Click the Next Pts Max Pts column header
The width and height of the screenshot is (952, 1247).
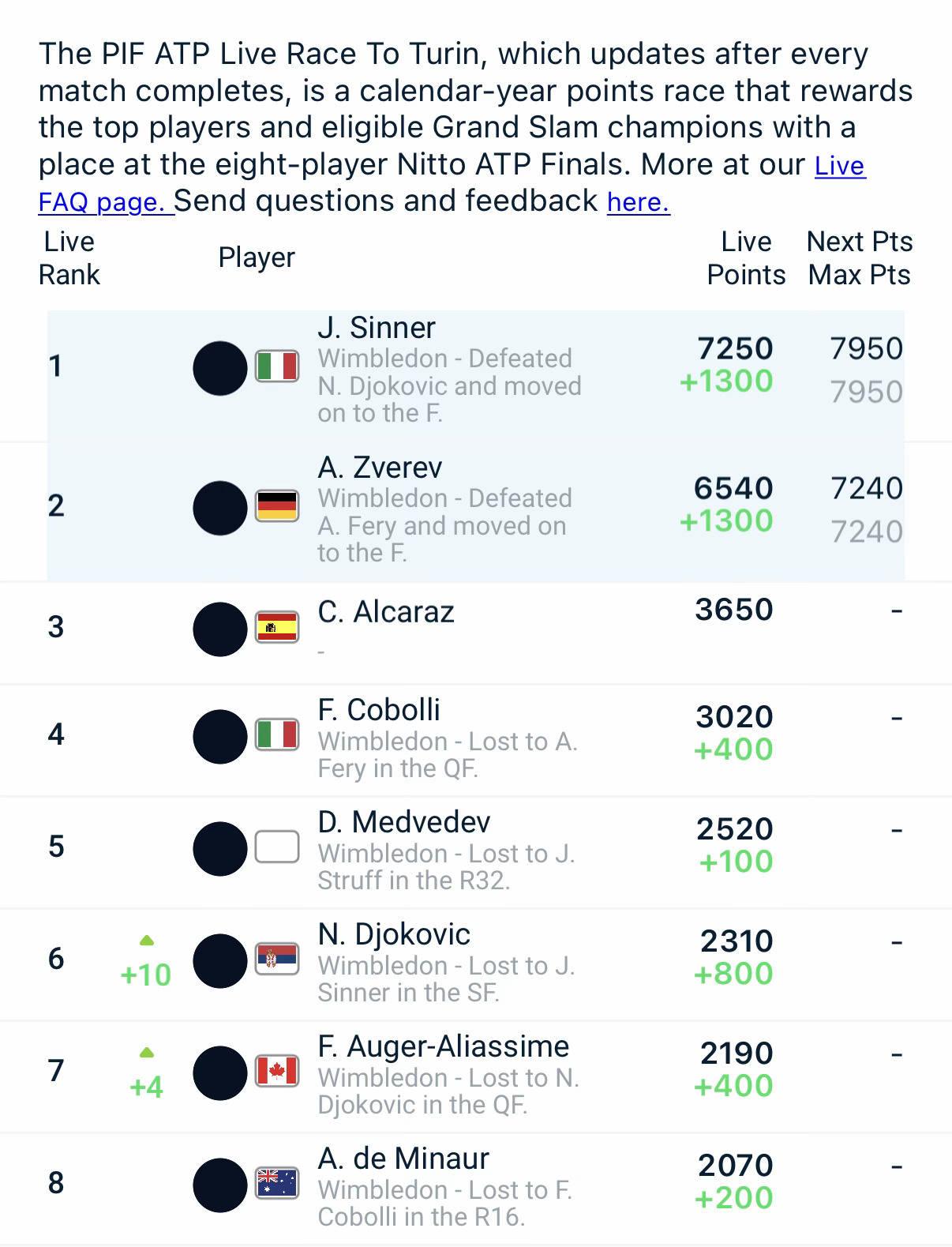point(860,258)
